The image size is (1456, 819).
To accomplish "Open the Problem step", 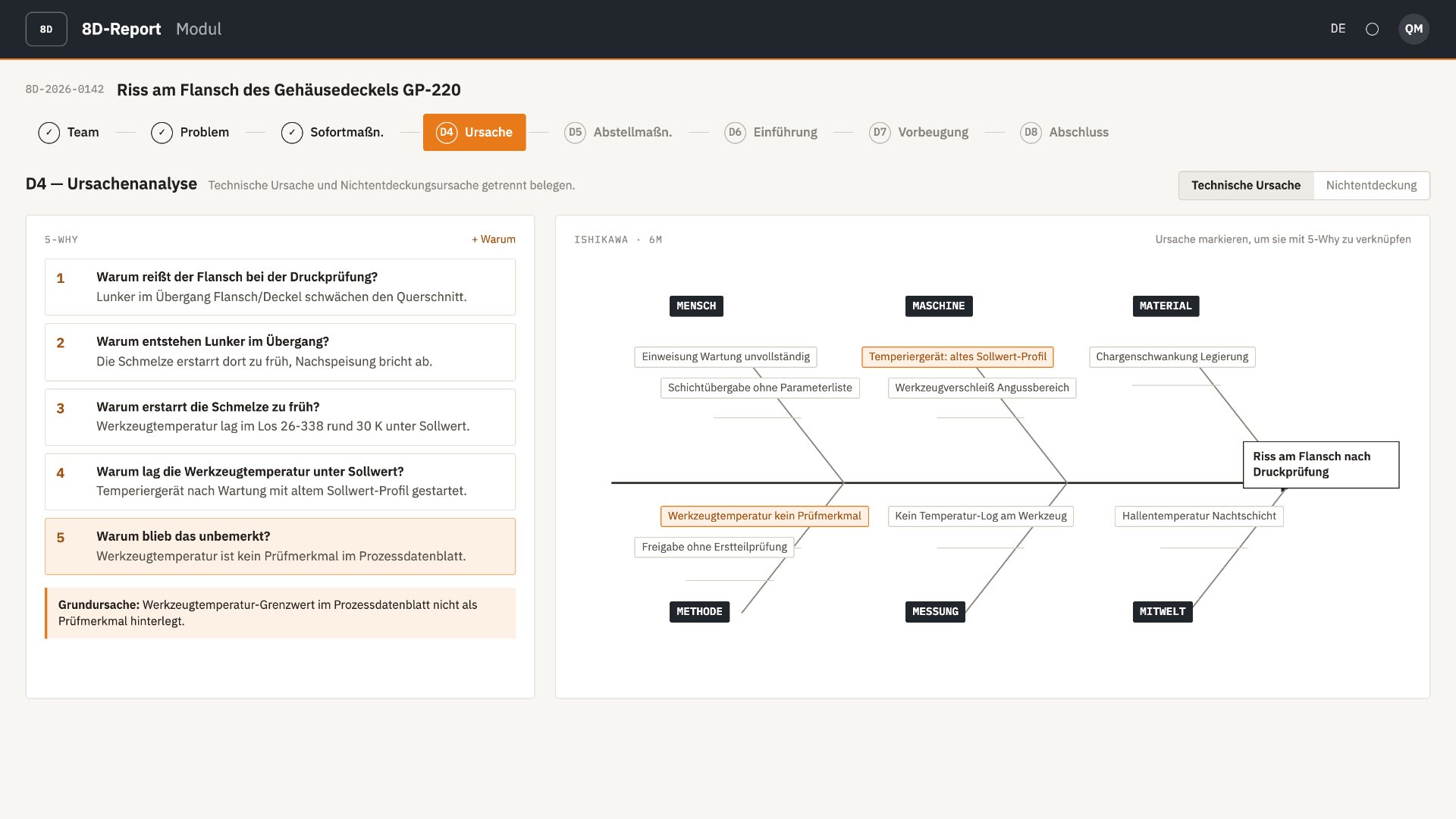I will [190, 132].
